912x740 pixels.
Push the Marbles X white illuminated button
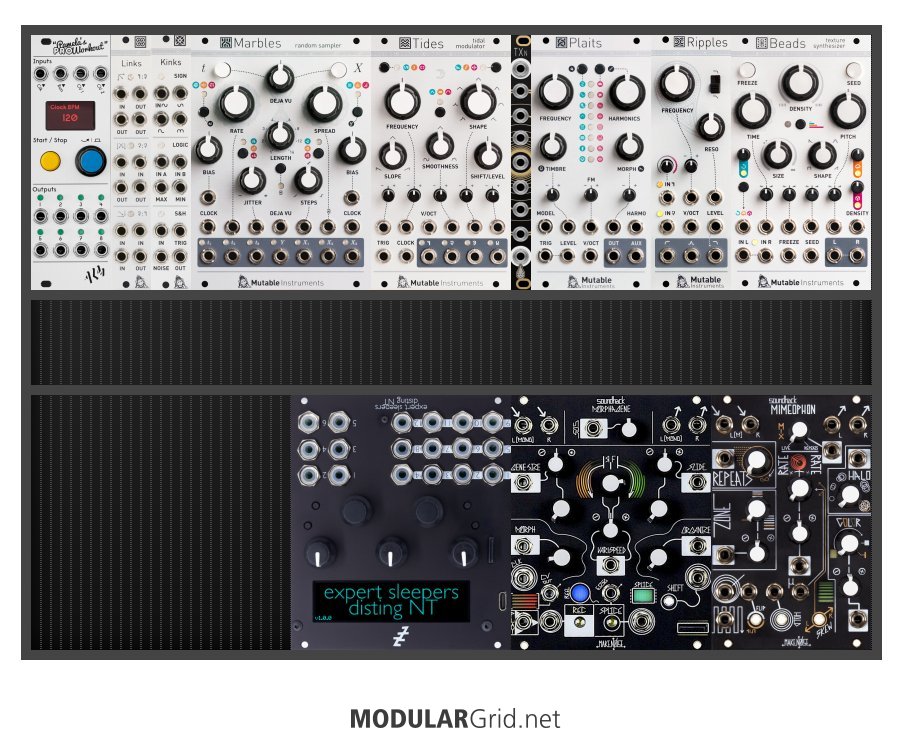tap(339, 70)
